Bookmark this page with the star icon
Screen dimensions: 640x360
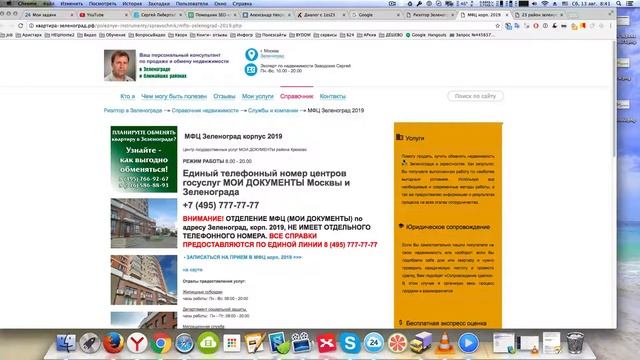tap(498, 26)
